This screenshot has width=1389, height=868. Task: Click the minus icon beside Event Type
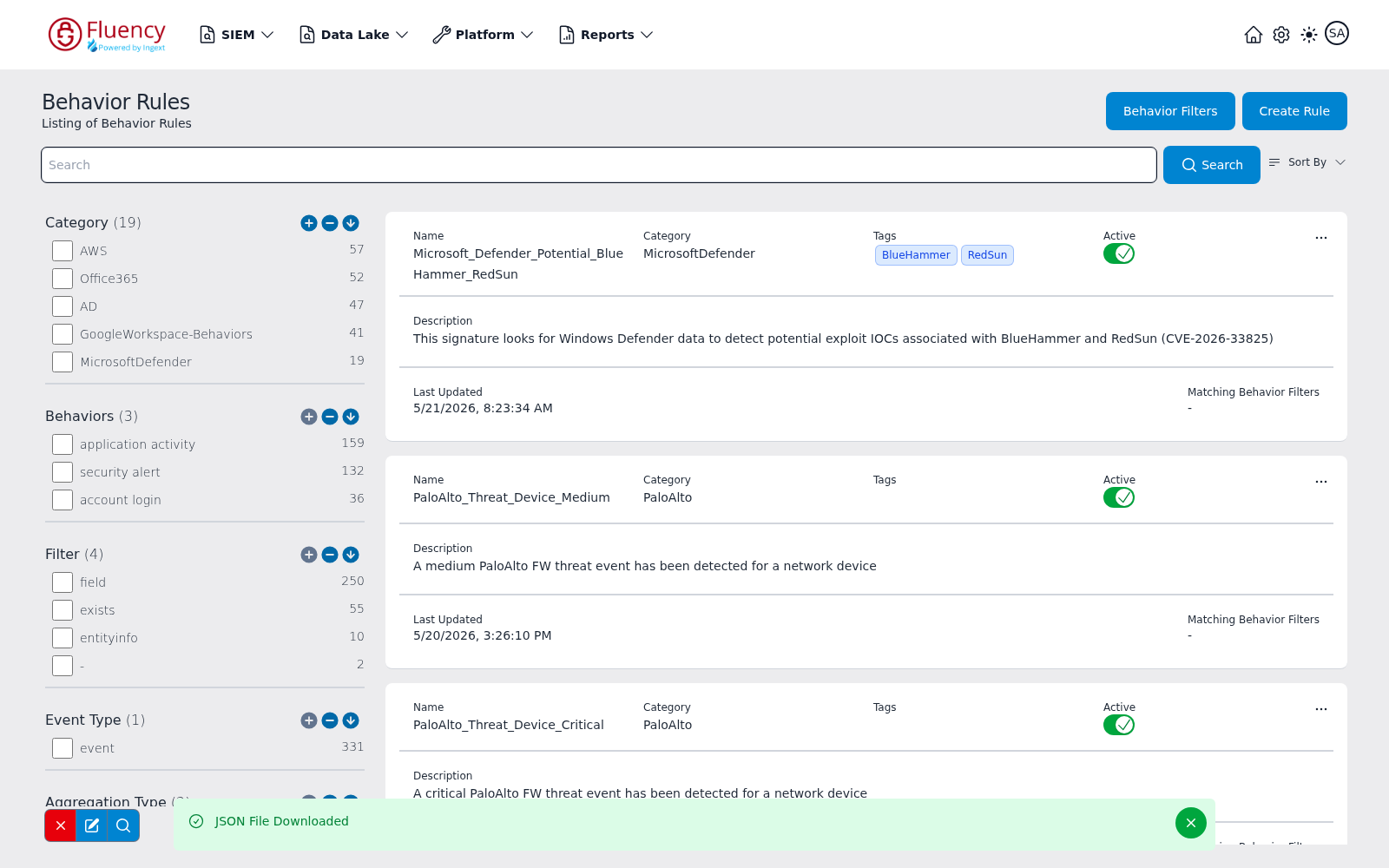pyautogui.click(x=330, y=720)
